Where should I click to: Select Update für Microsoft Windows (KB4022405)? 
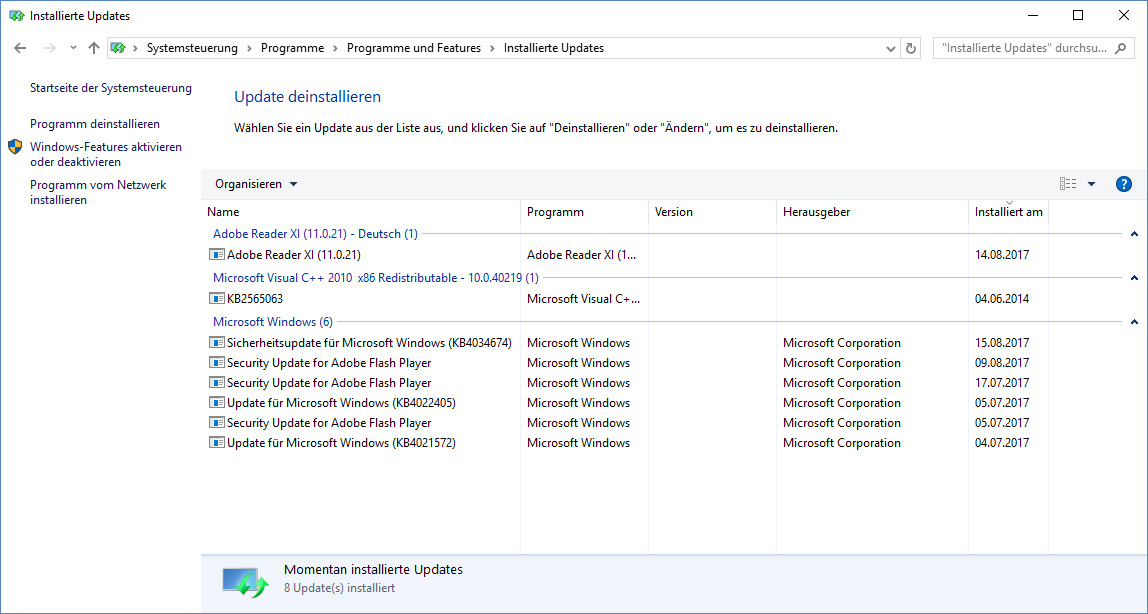(x=341, y=403)
